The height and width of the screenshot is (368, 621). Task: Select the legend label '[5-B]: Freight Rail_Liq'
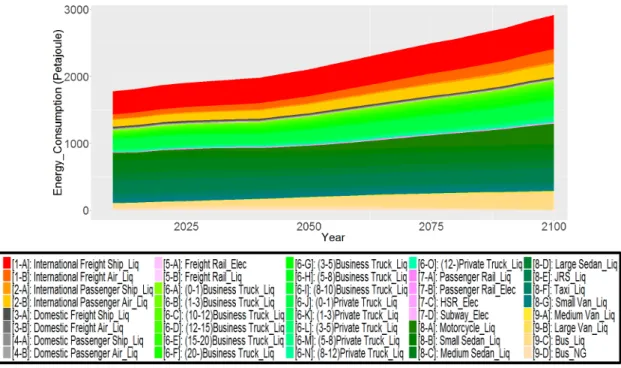pos(203,276)
